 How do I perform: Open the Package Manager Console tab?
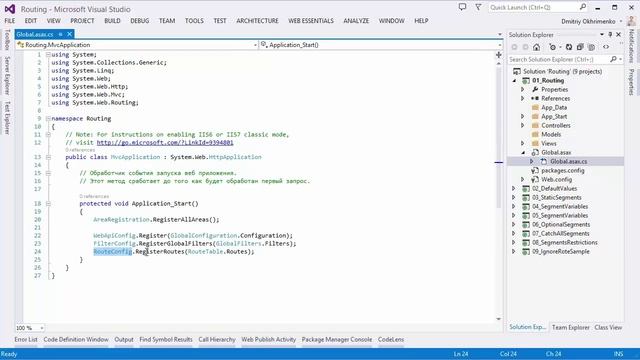tap(337, 340)
